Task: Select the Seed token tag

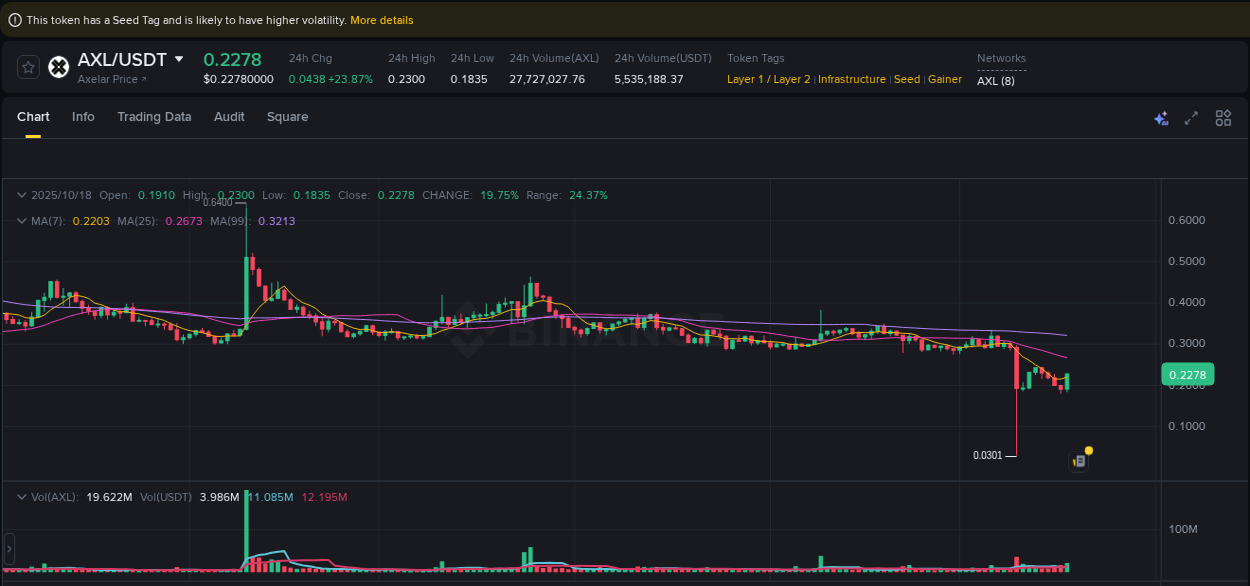Action: pyautogui.click(x=906, y=79)
